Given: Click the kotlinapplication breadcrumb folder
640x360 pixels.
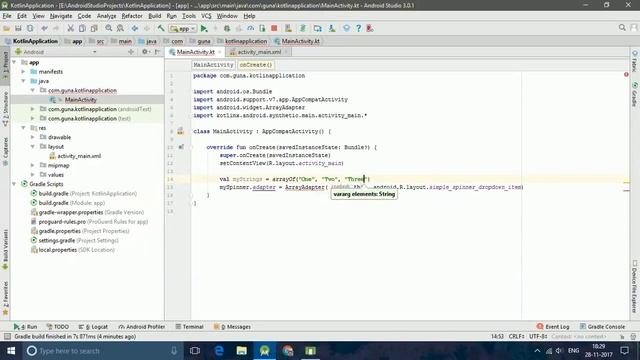Looking at the screenshot, I should coord(242,41).
